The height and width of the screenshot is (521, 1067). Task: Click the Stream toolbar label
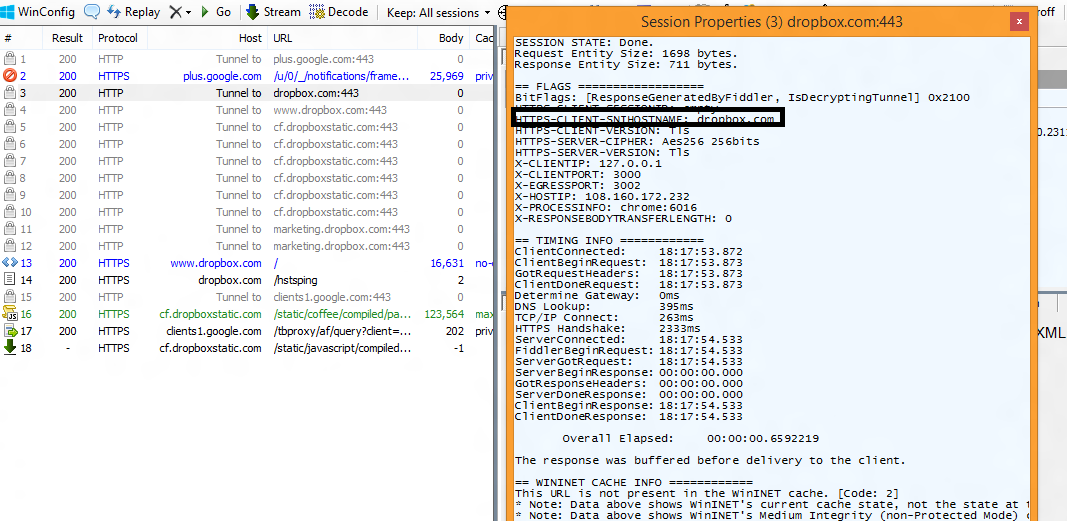(x=282, y=12)
